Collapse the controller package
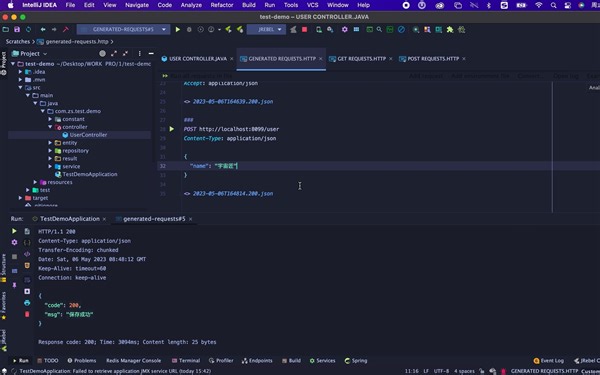 tap(50, 127)
